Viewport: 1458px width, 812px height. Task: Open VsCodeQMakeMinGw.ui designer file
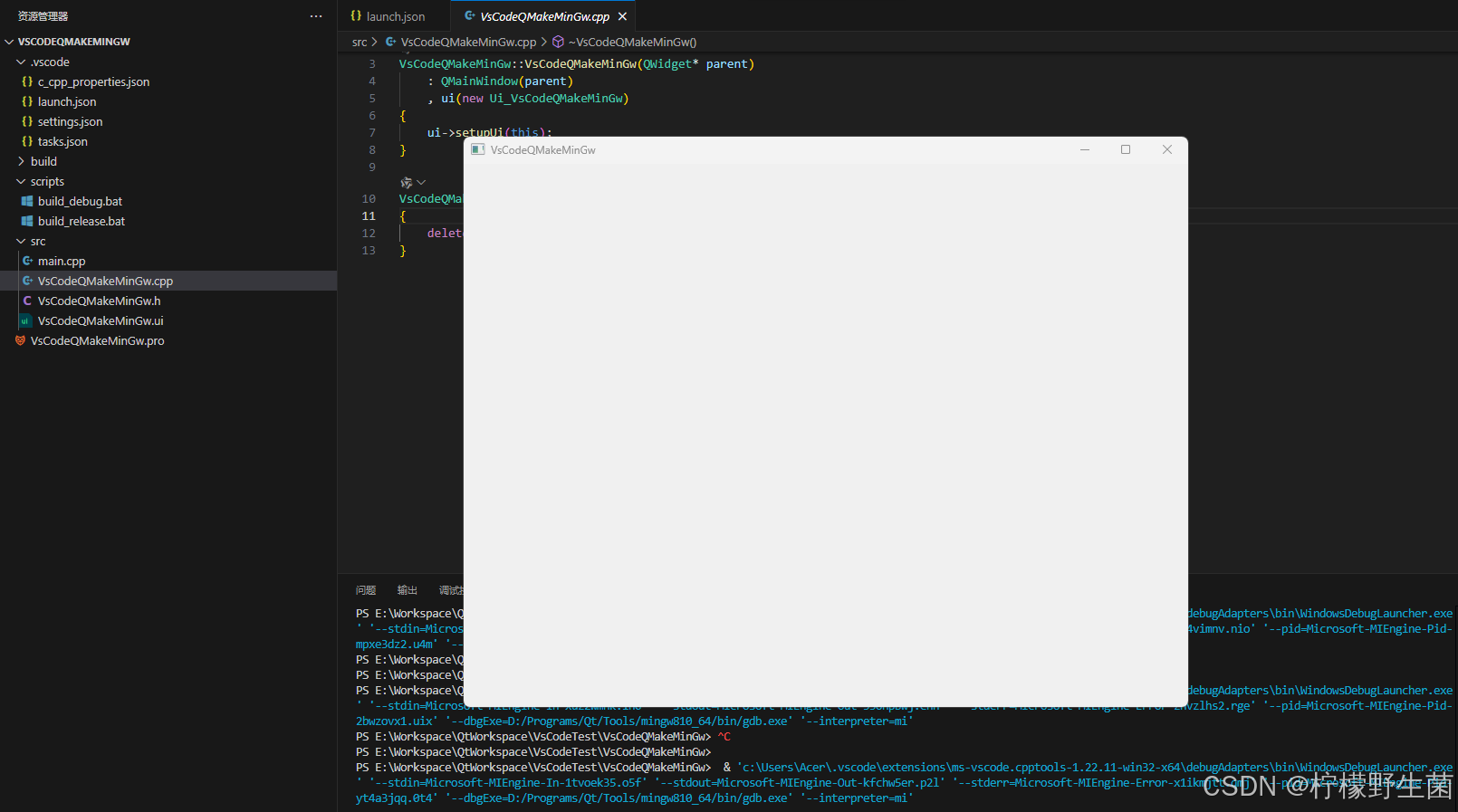101,320
